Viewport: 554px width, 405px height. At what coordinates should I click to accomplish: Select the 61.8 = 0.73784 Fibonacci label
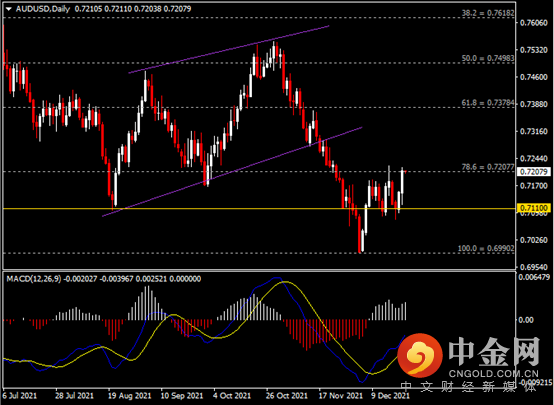pyautogui.click(x=488, y=103)
